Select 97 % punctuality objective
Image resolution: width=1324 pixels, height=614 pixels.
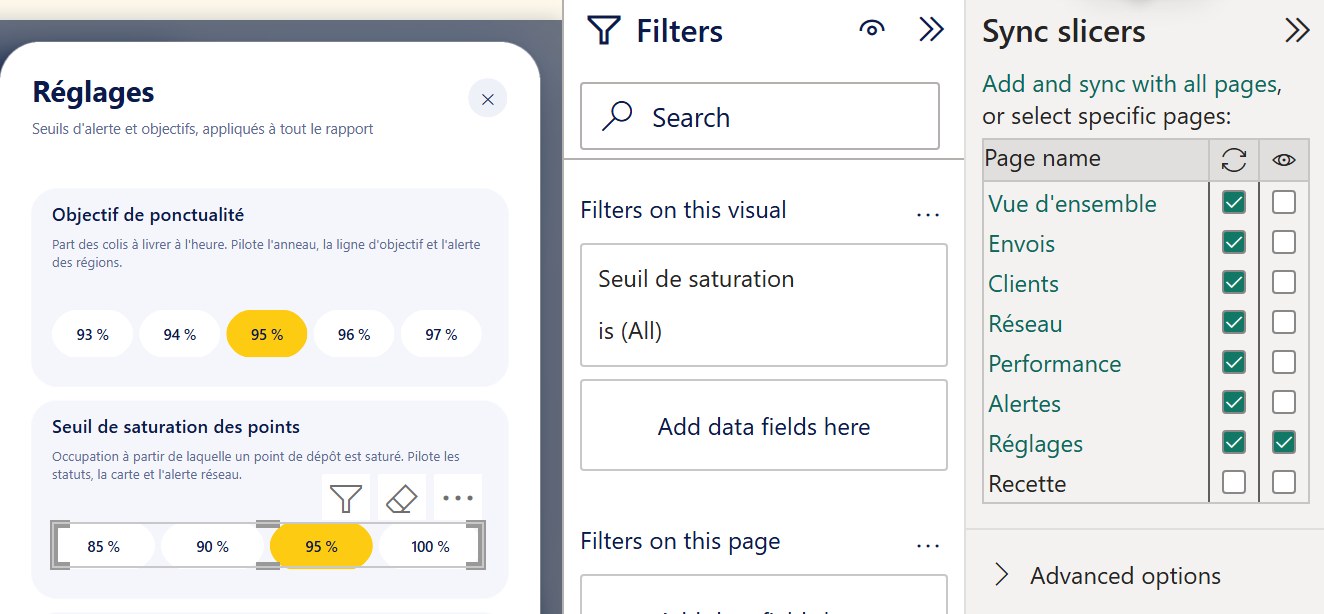click(x=441, y=334)
